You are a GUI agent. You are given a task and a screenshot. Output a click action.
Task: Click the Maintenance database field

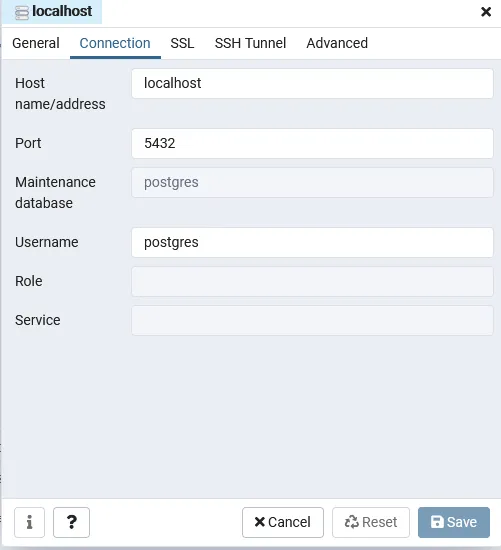pyautogui.click(x=312, y=182)
